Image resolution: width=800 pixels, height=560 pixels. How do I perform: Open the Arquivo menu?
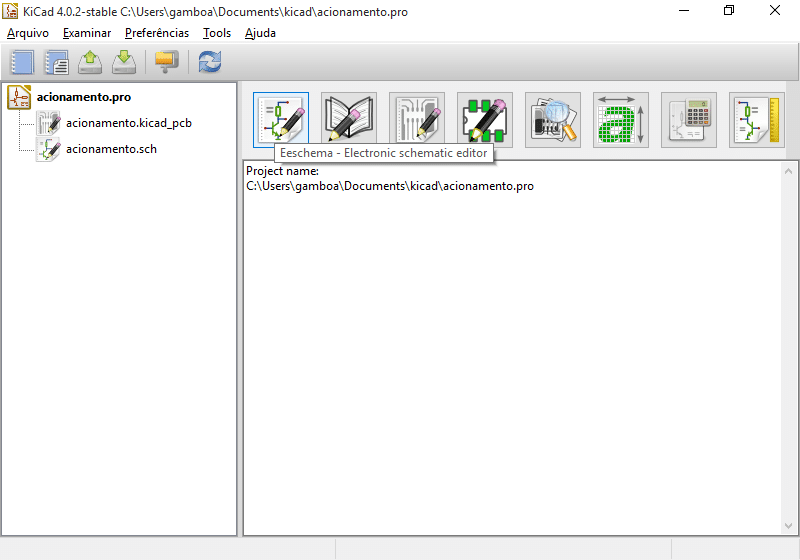coord(28,33)
